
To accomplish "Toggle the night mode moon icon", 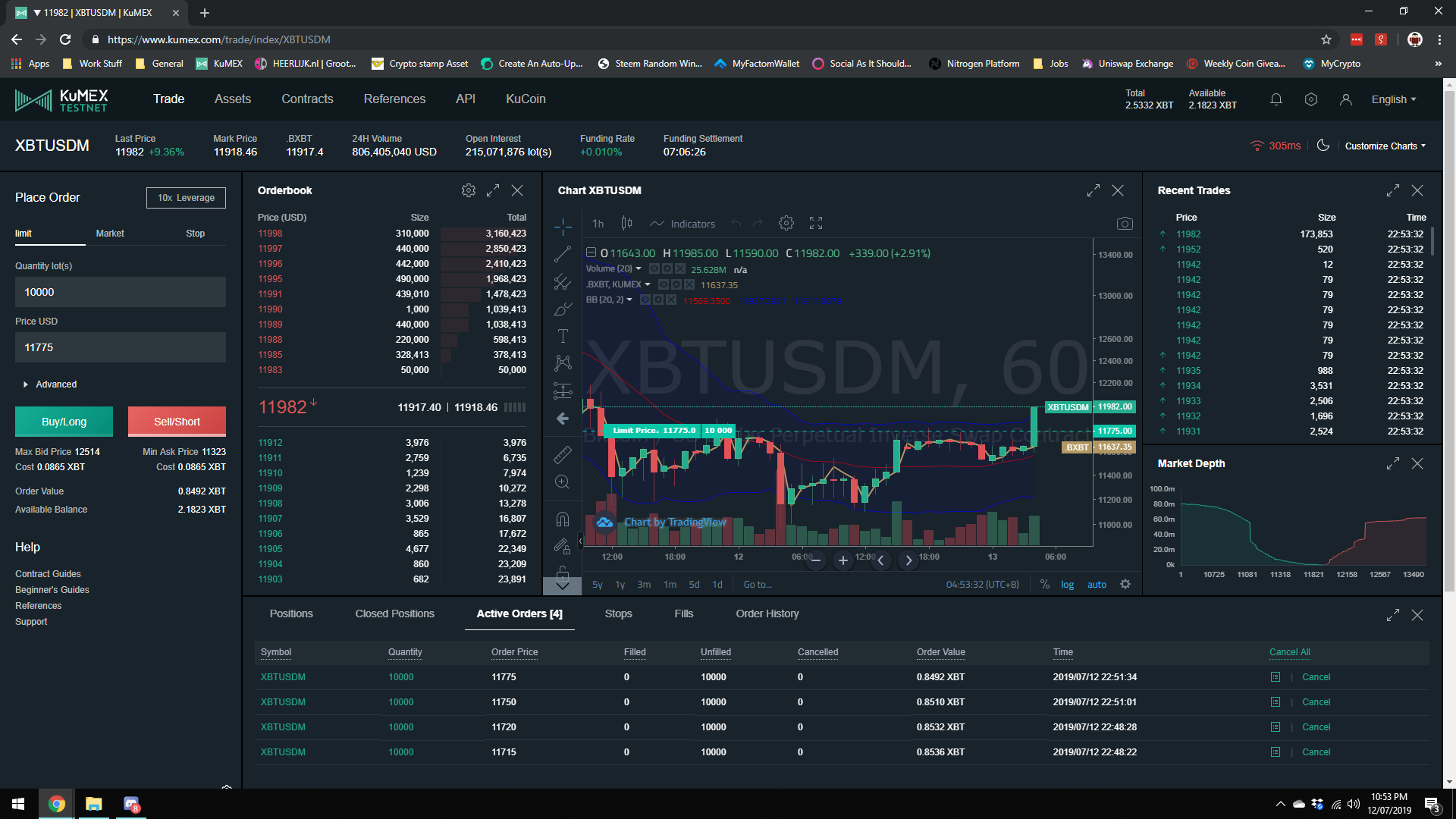I will 1323,146.
